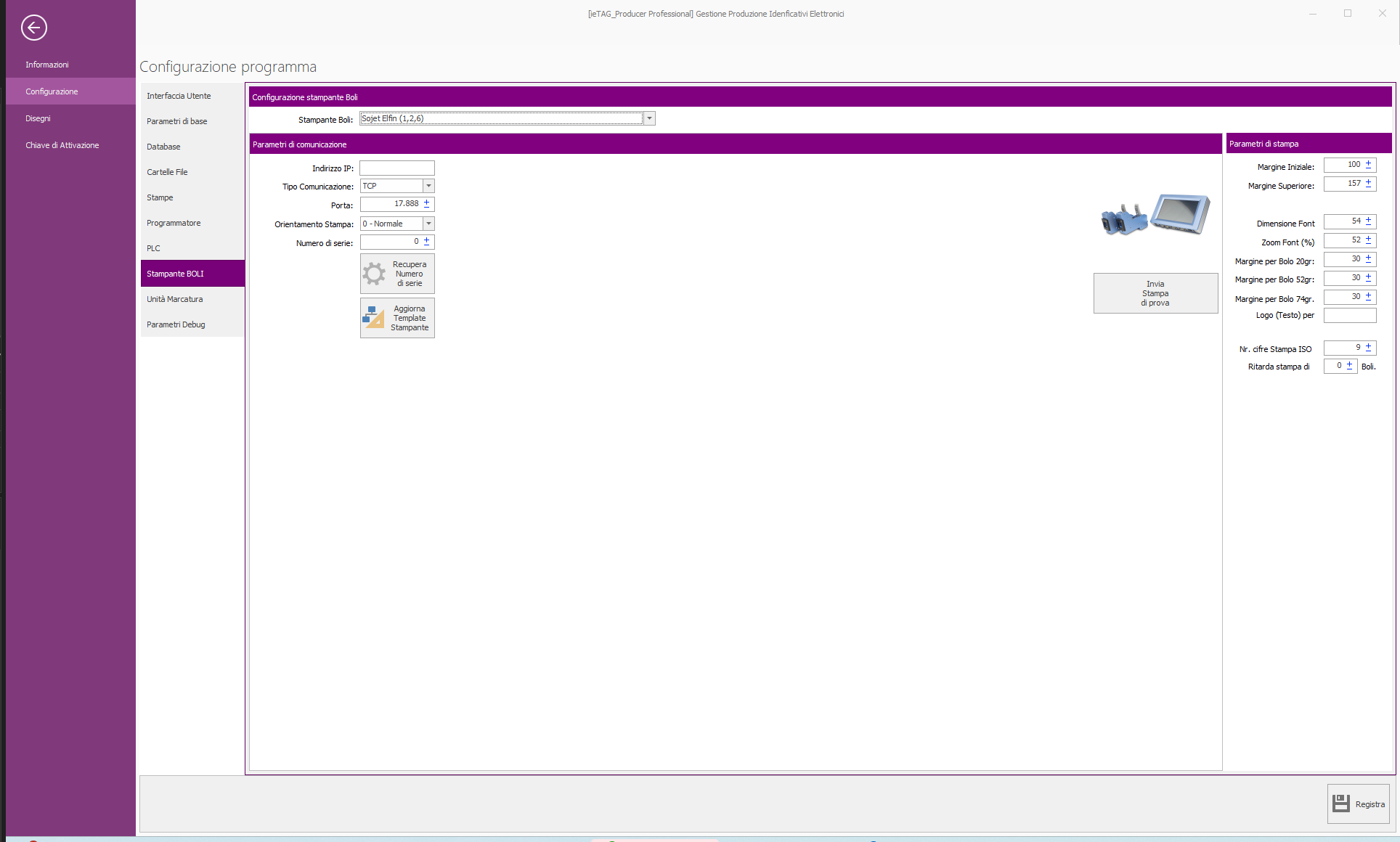Click the floppy disk Registra icon

coord(1341,803)
